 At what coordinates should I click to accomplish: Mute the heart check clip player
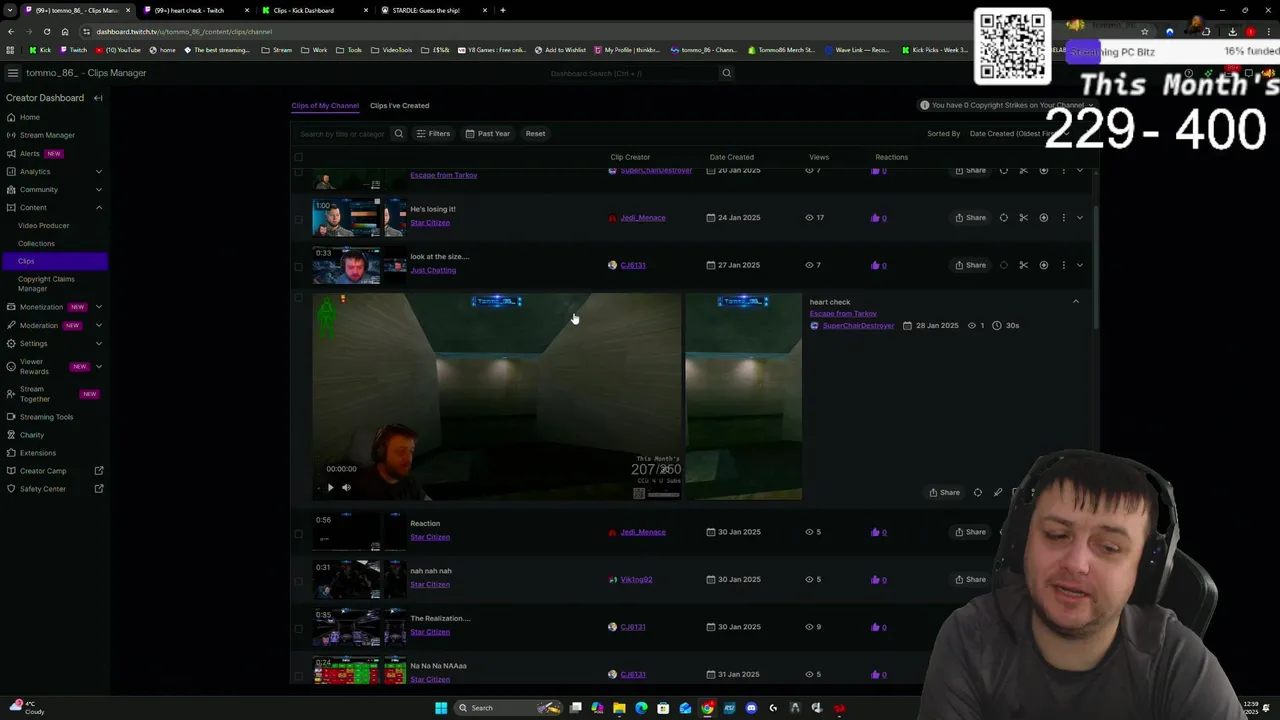pyautogui.click(x=346, y=488)
